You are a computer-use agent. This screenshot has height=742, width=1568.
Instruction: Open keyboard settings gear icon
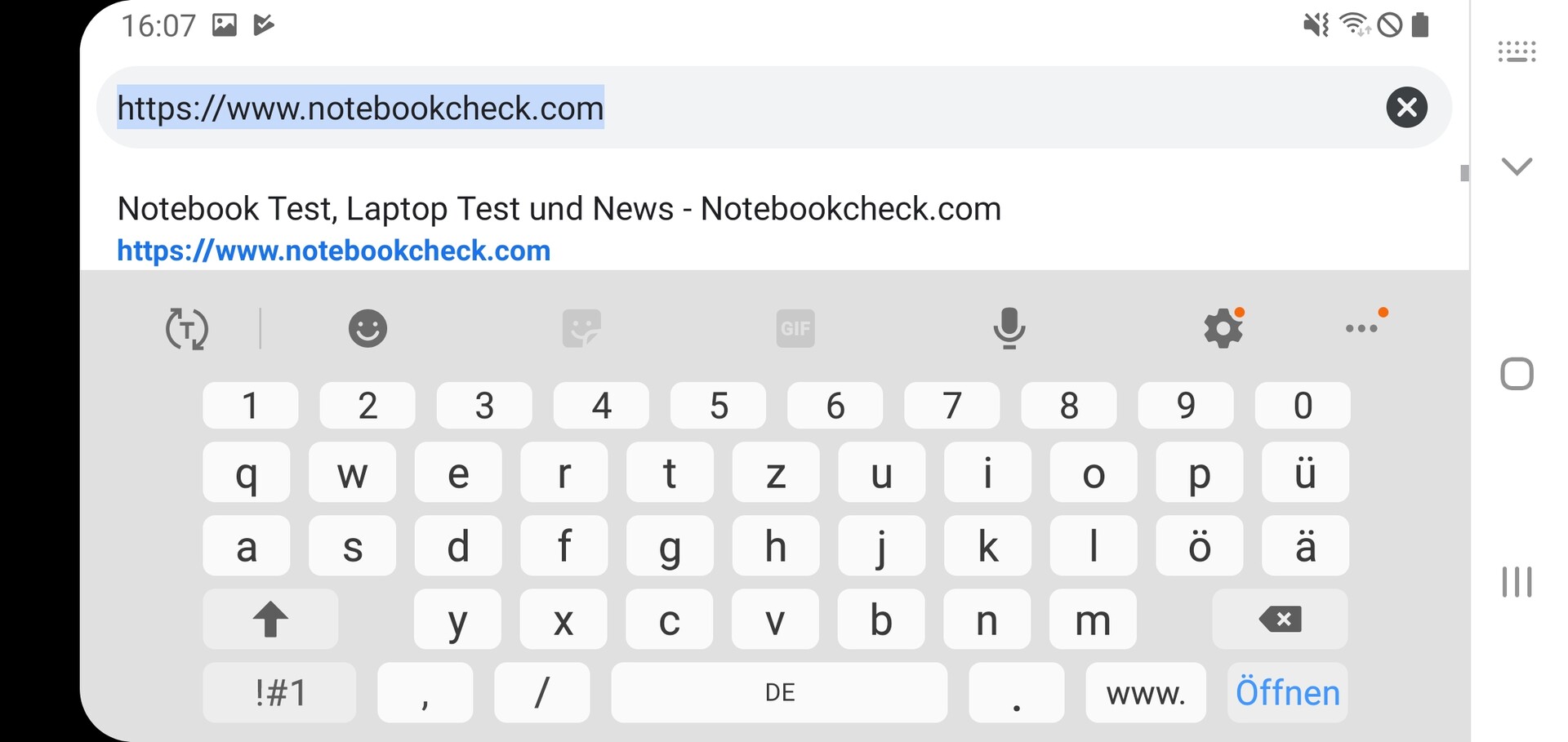coord(1223,328)
